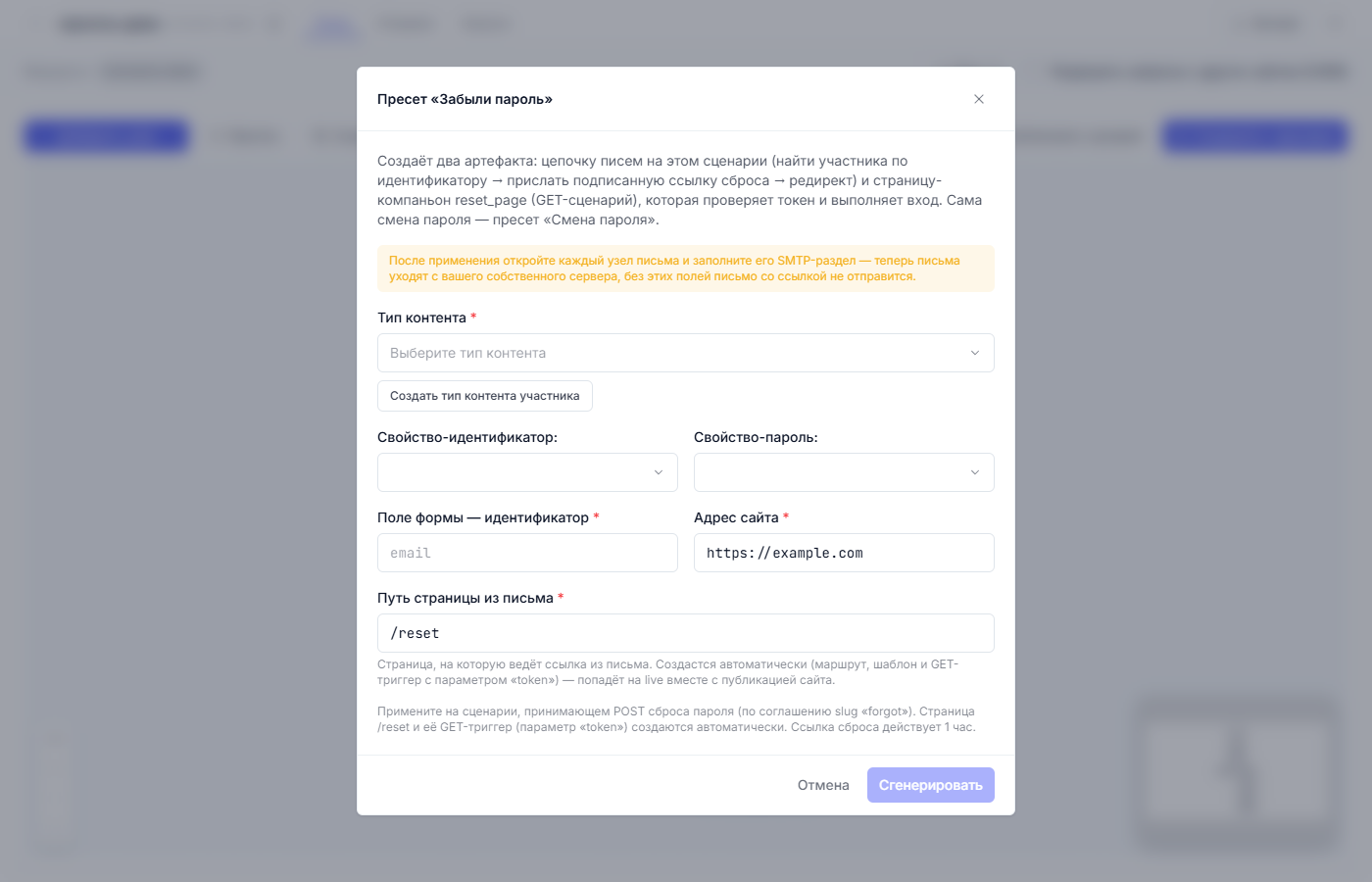Click the chevron icon of Свойство-идентификатор select

click(658, 472)
